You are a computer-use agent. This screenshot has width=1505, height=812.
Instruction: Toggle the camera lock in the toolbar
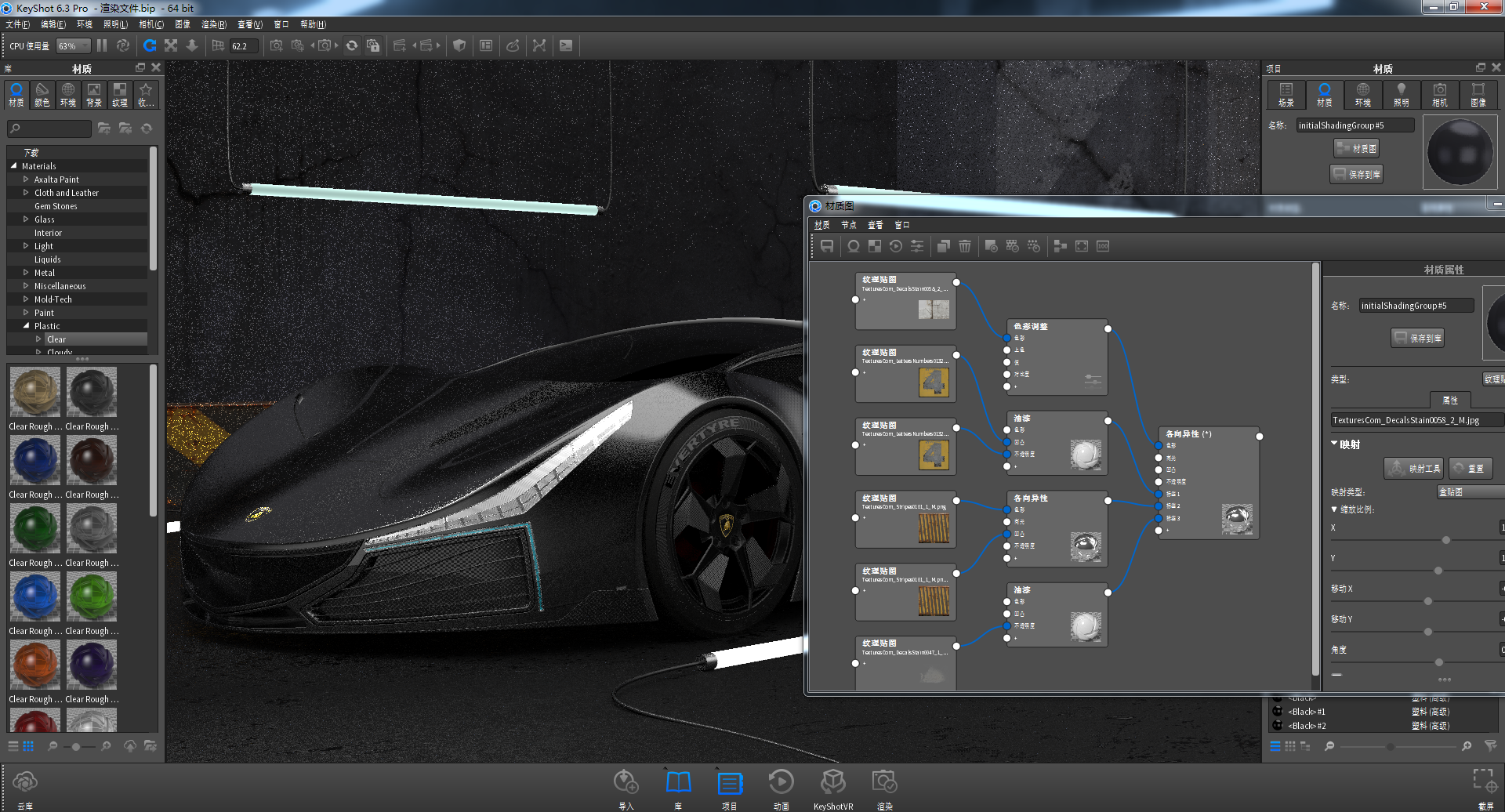374,45
